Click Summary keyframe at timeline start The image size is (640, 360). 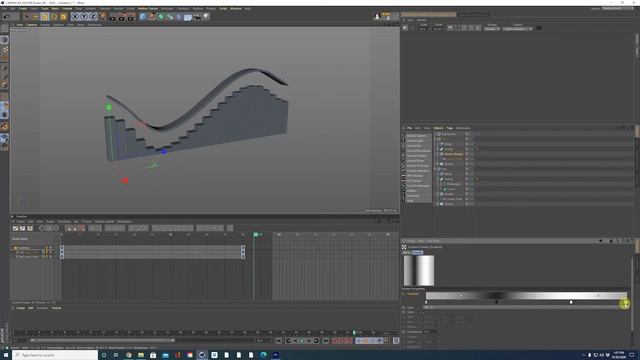click(62, 248)
